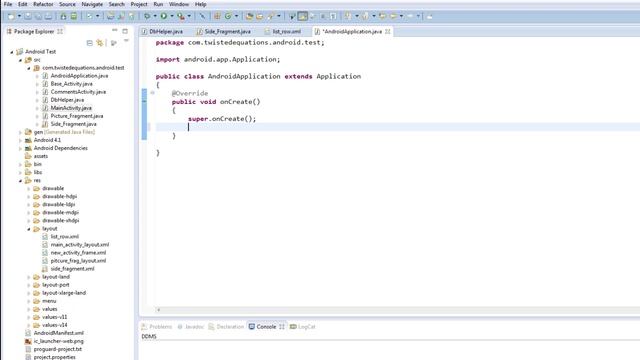
Task: Open the Refactor menu
Action: (x=43, y=4)
